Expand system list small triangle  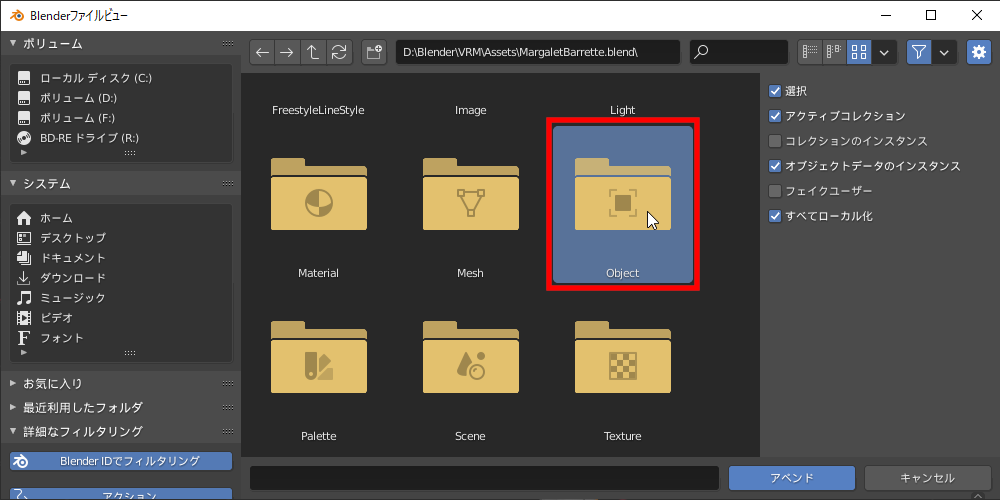(24, 352)
